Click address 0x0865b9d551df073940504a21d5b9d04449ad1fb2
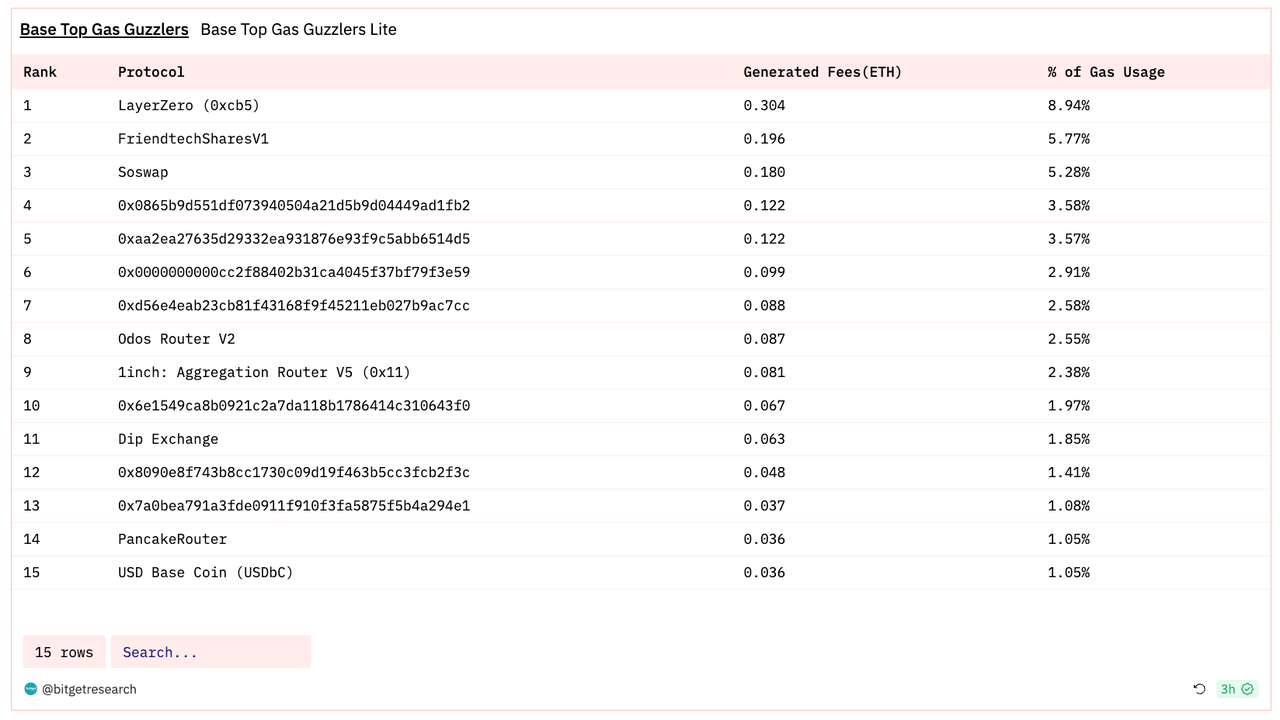This screenshot has height=720, width=1280. tap(294, 205)
